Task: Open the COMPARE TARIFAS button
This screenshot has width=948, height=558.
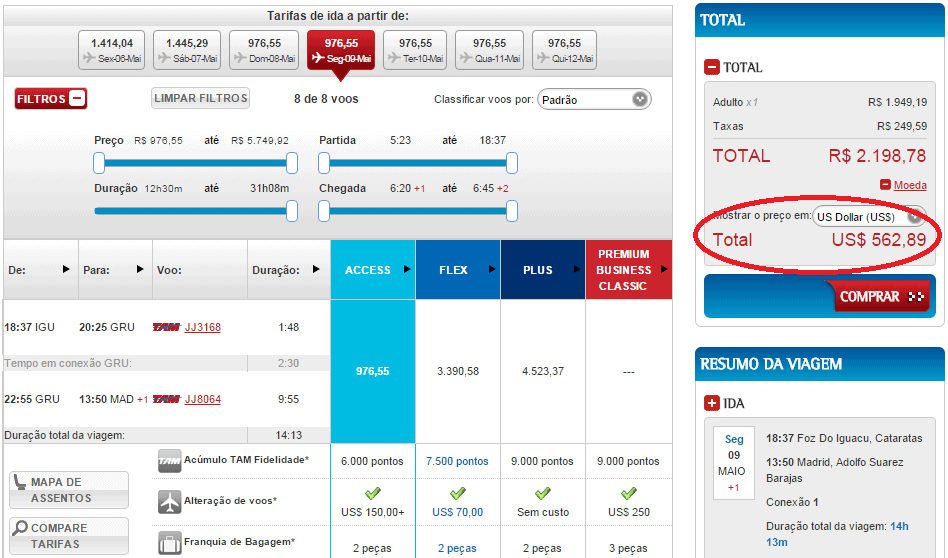Action: pos(69,536)
